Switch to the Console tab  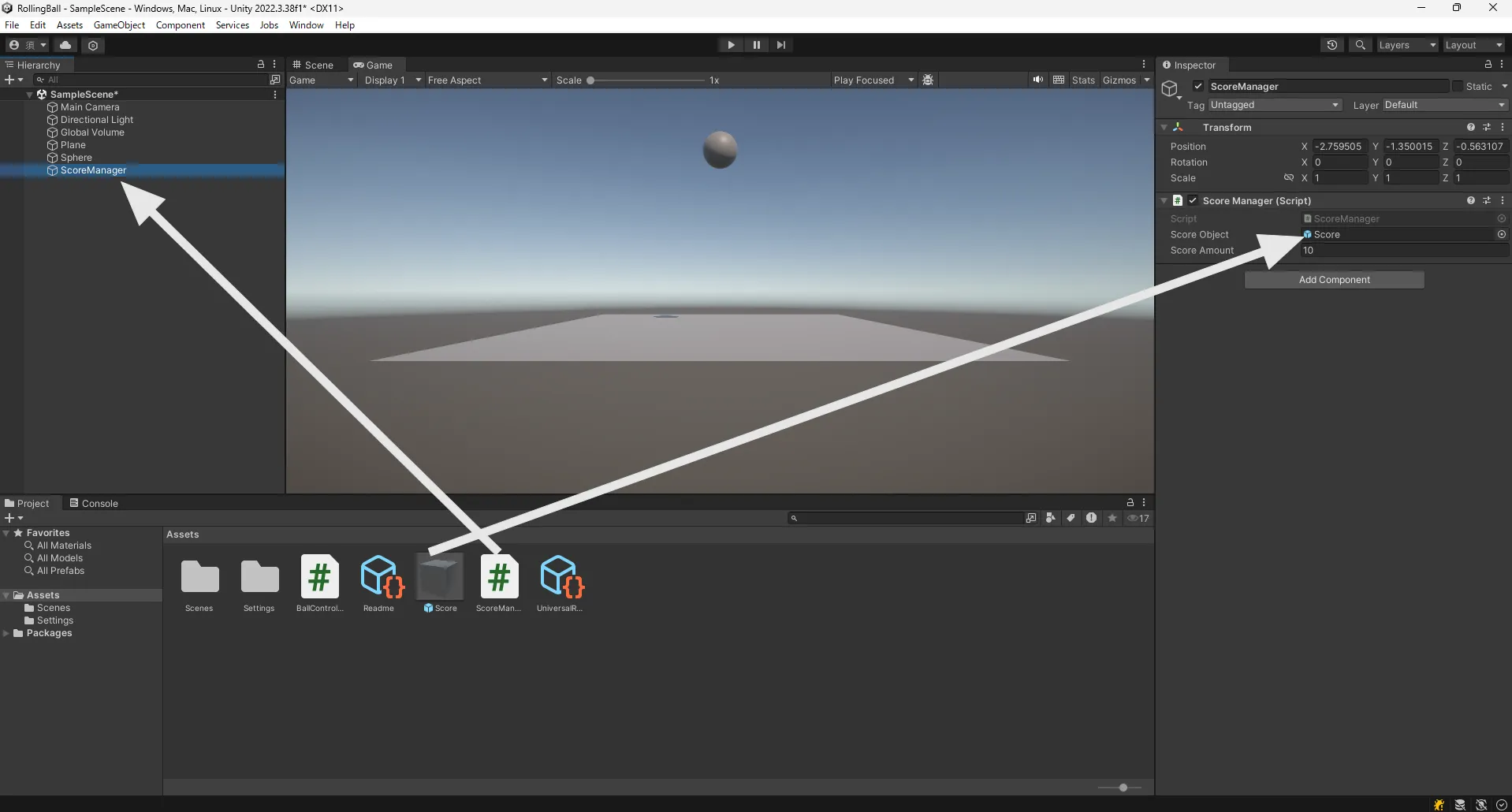[94, 503]
